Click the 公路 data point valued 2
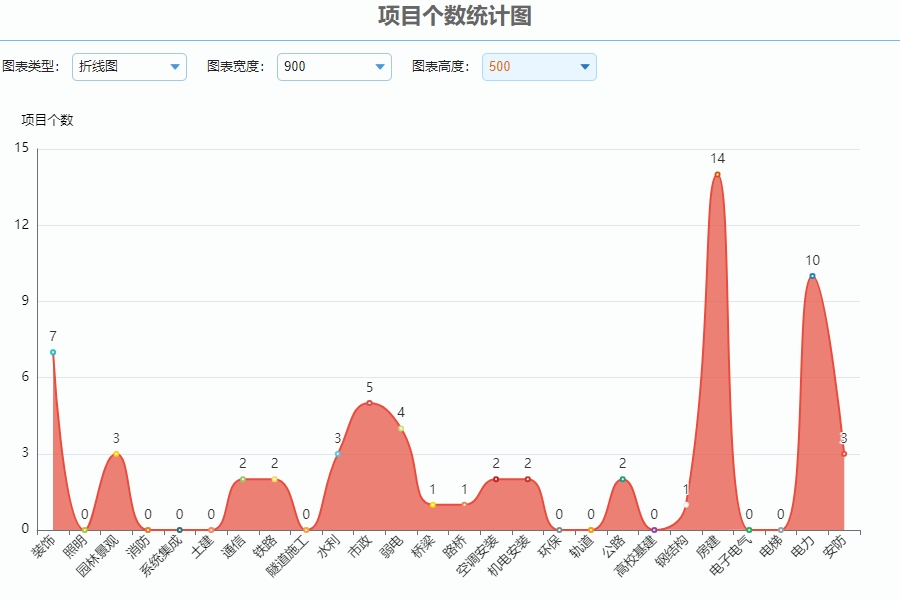Screen dimensions: 900x600 click(x=621, y=479)
